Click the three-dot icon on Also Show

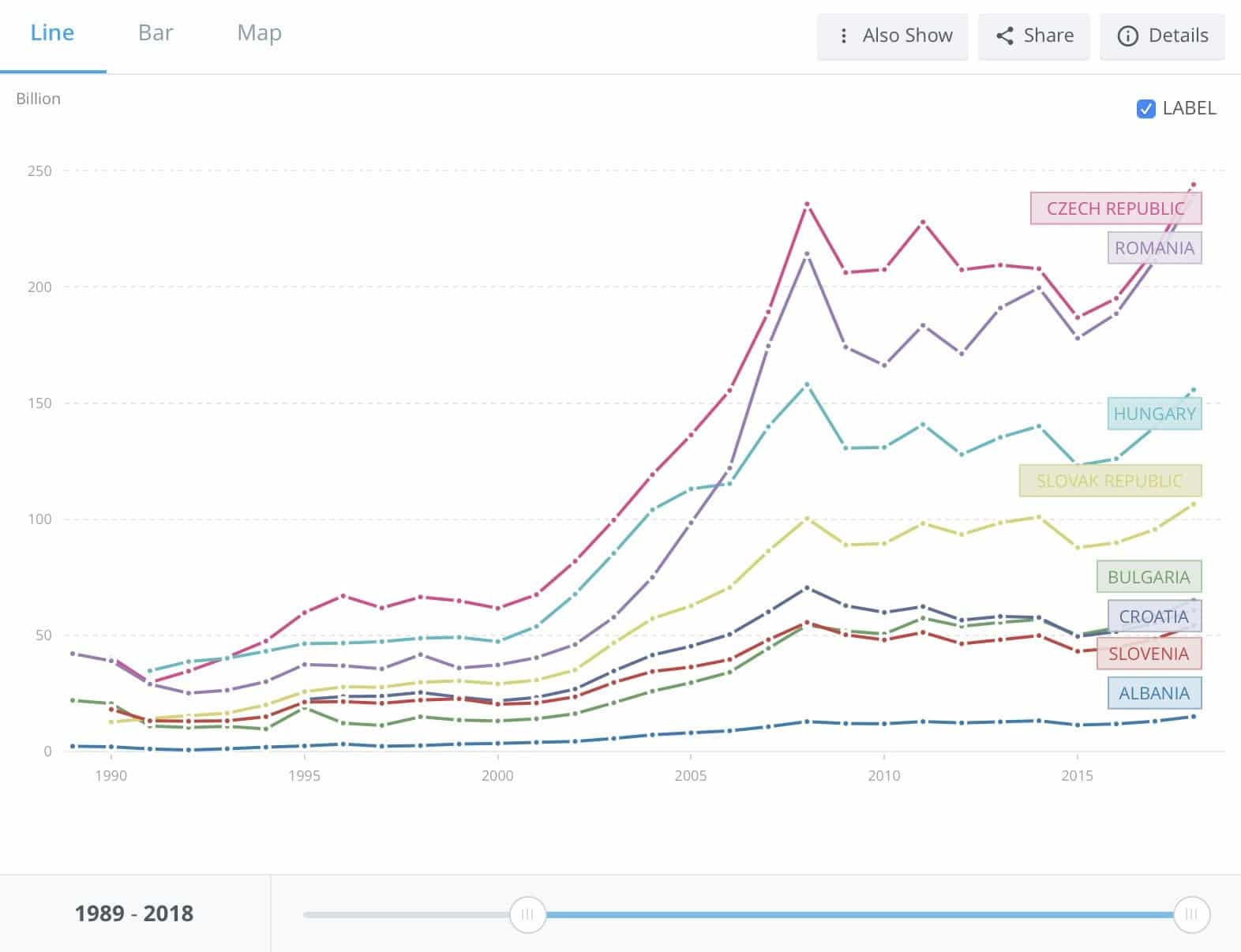pyautogui.click(x=843, y=36)
